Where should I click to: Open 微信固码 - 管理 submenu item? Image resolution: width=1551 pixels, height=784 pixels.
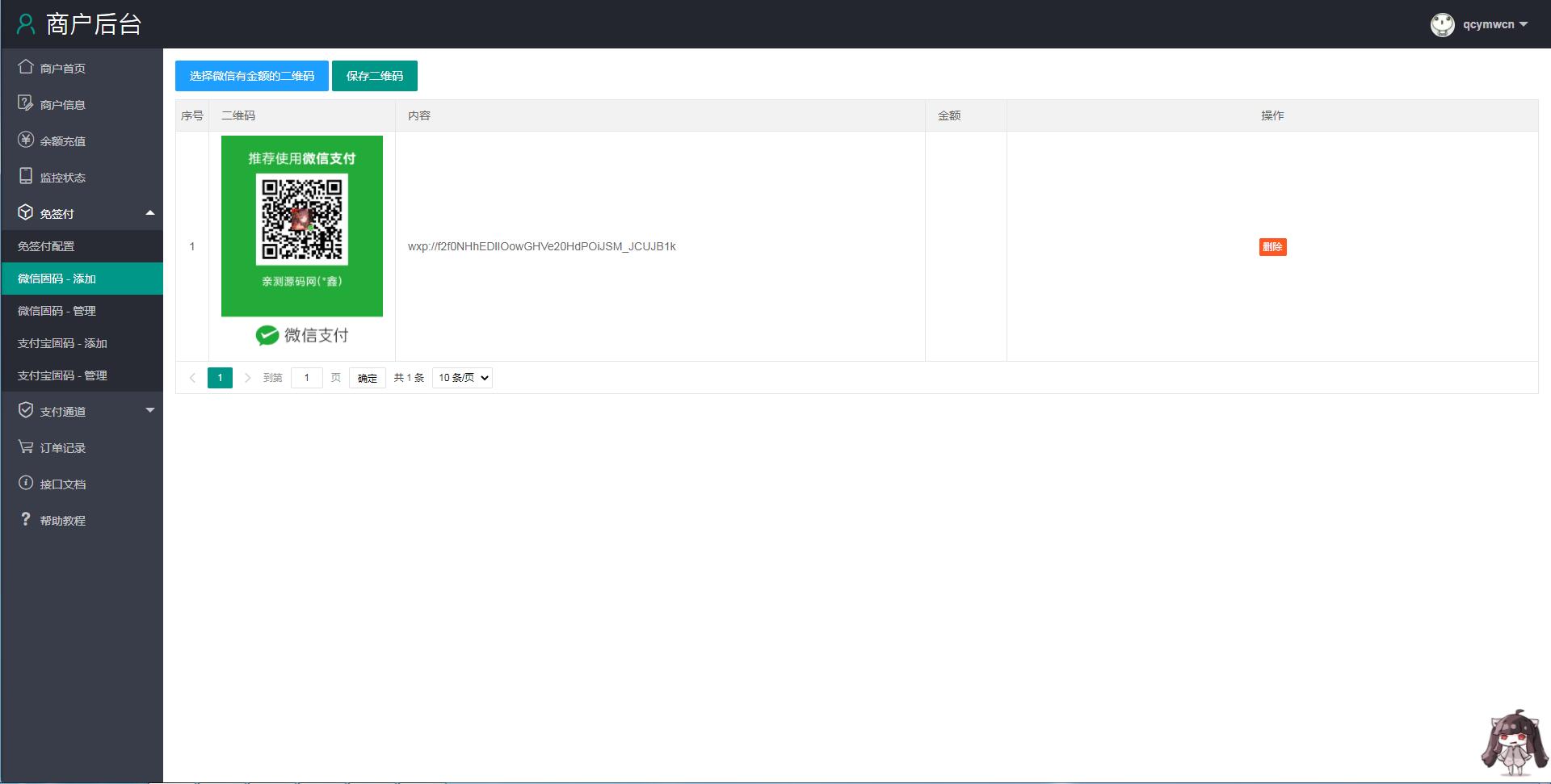pyautogui.click(x=82, y=311)
